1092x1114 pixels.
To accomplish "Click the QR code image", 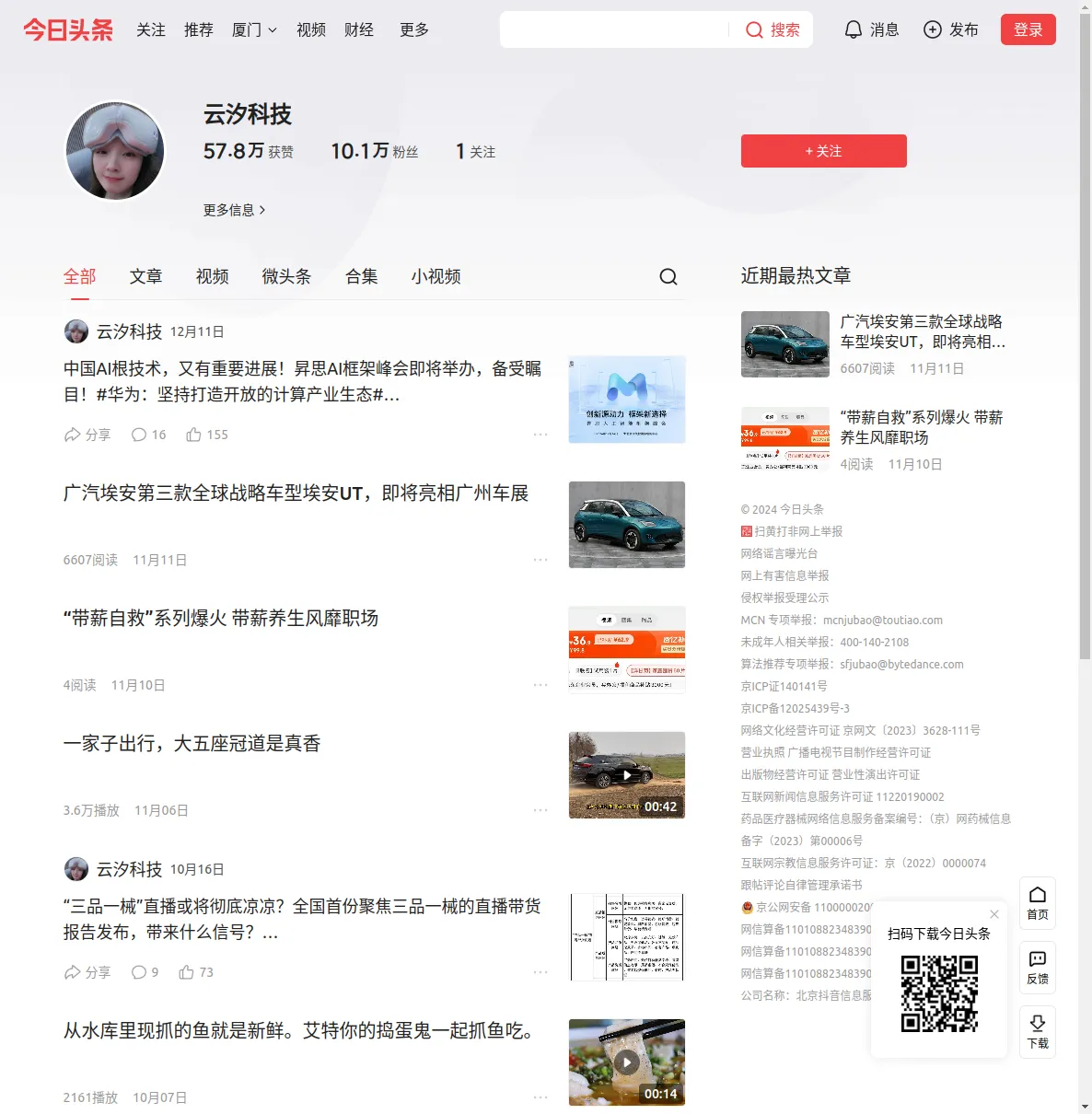I will click(939, 992).
